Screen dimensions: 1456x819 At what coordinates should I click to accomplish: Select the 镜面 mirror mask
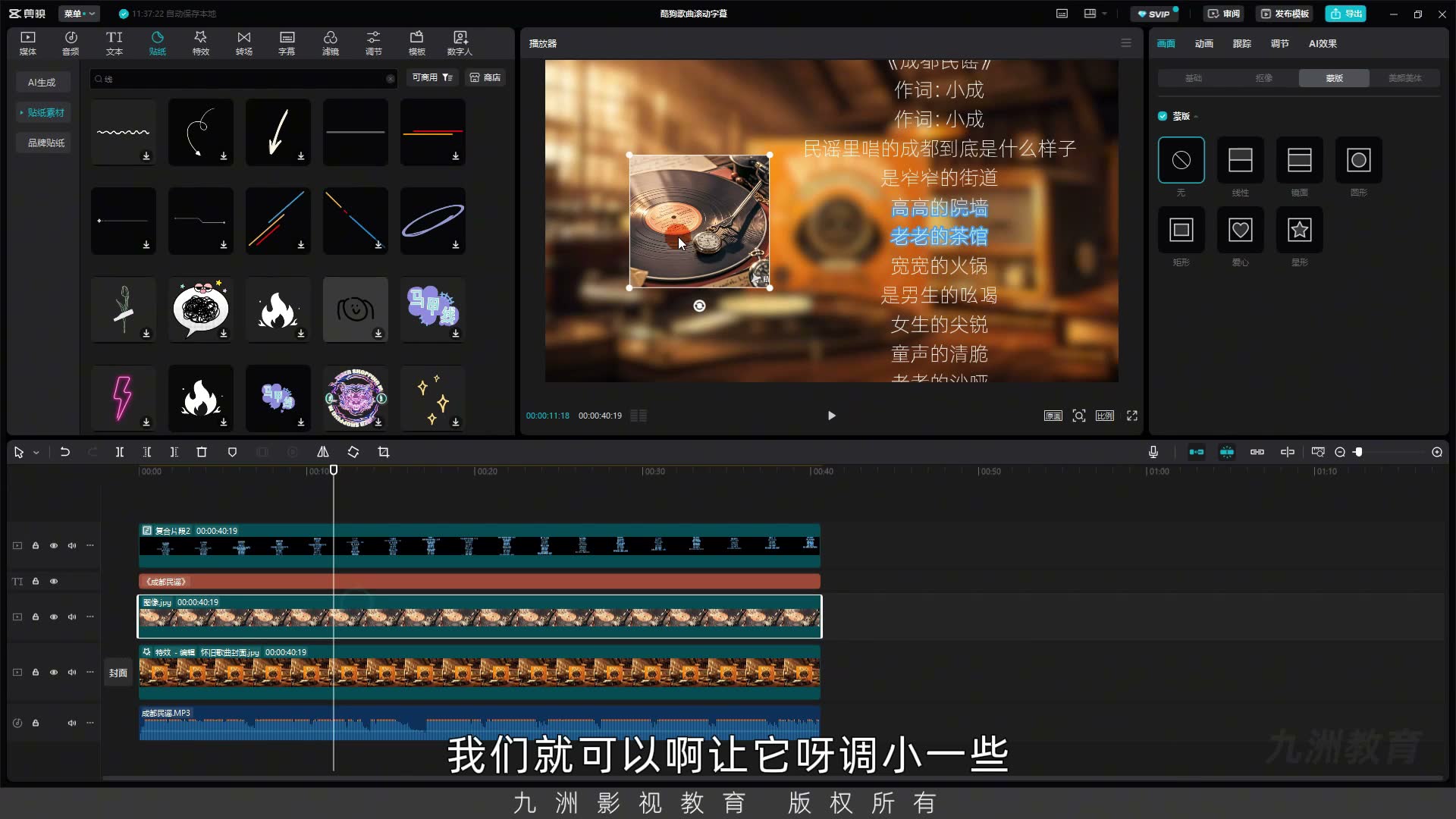pos(1300,160)
